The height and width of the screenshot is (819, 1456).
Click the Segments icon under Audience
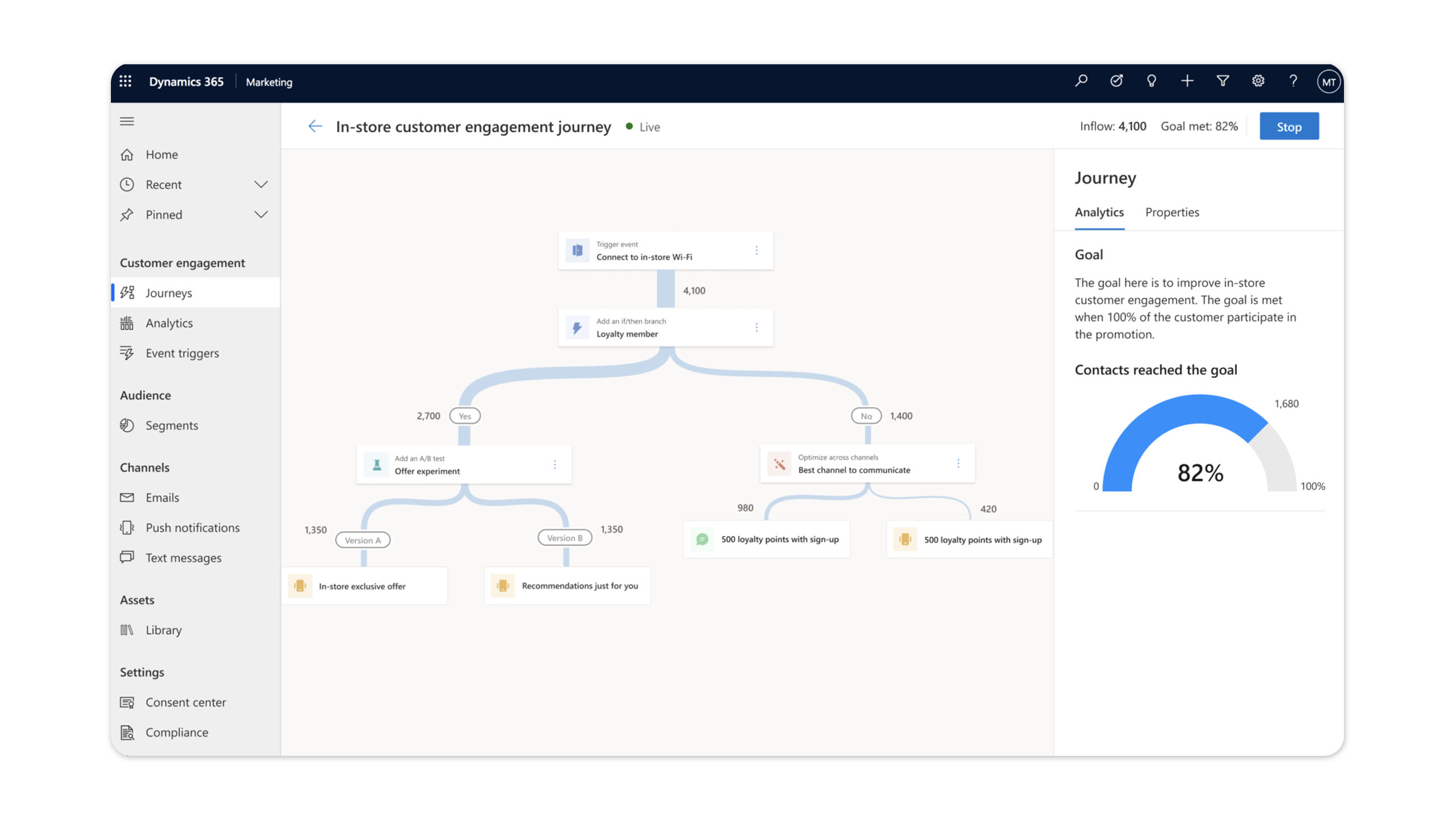pyautogui.click(x=127, y=425)
